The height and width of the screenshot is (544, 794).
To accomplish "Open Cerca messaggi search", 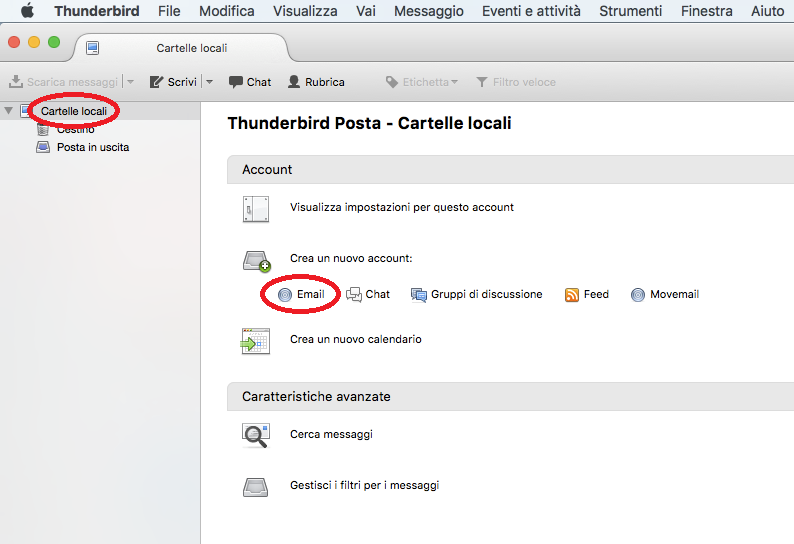I will [331, 434].
